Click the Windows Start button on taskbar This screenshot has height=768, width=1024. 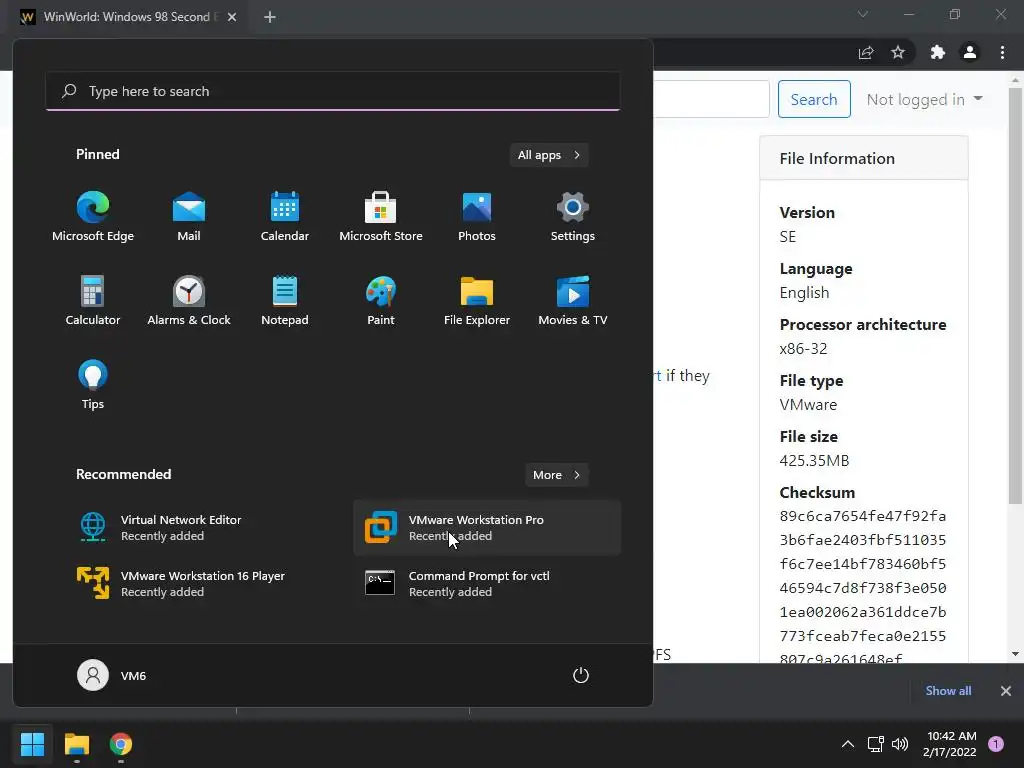coord(32,744)
